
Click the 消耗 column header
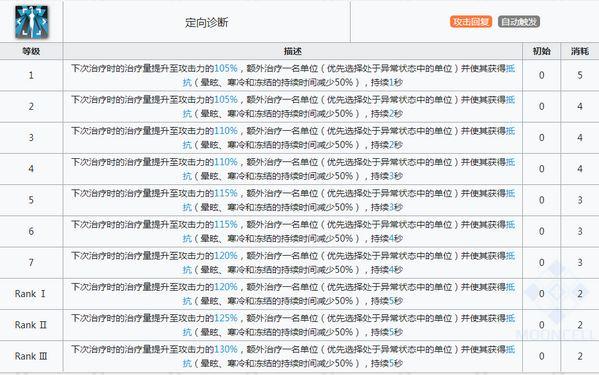pyautogui.click(x=580, y=51)
